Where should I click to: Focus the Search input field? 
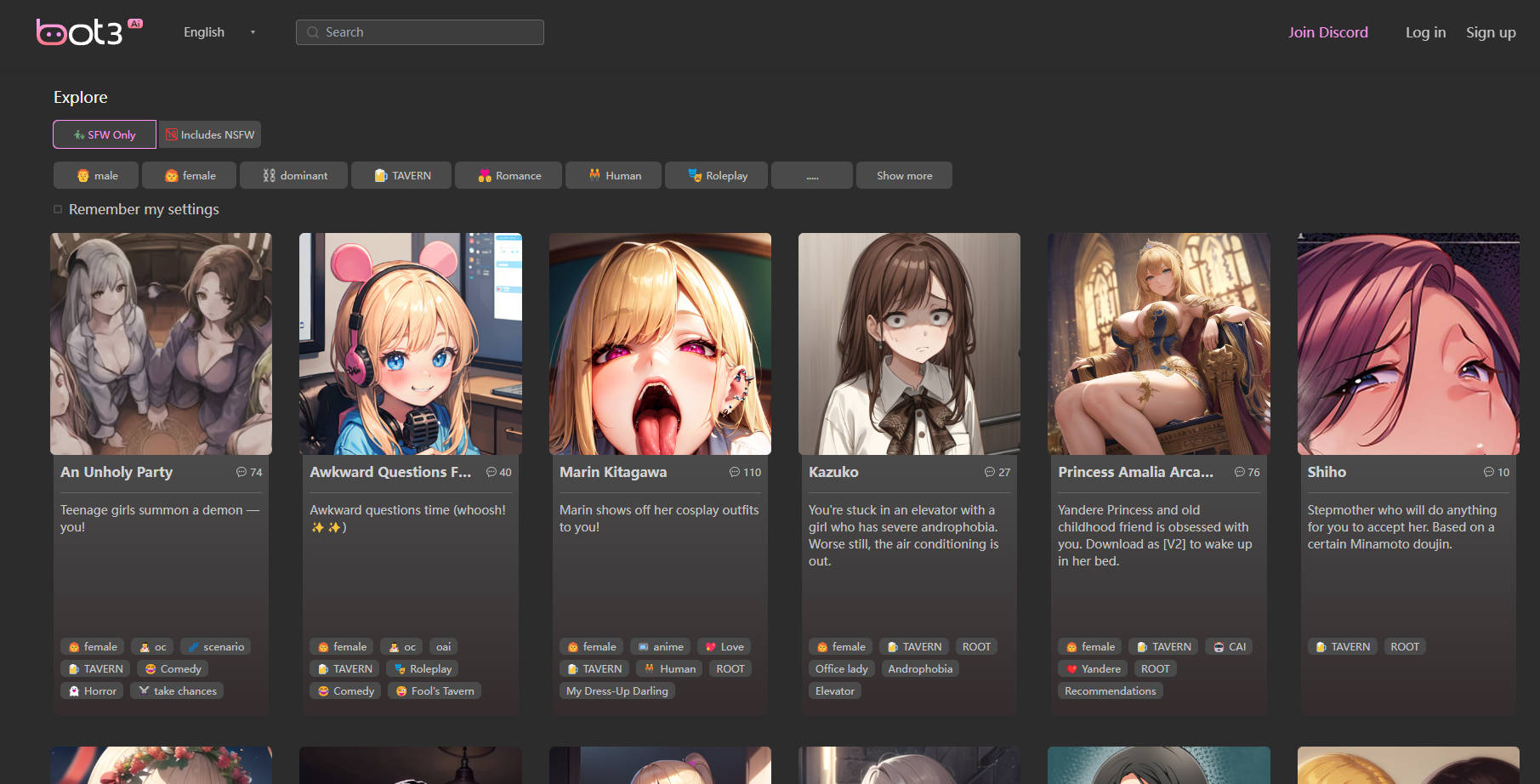420,32
